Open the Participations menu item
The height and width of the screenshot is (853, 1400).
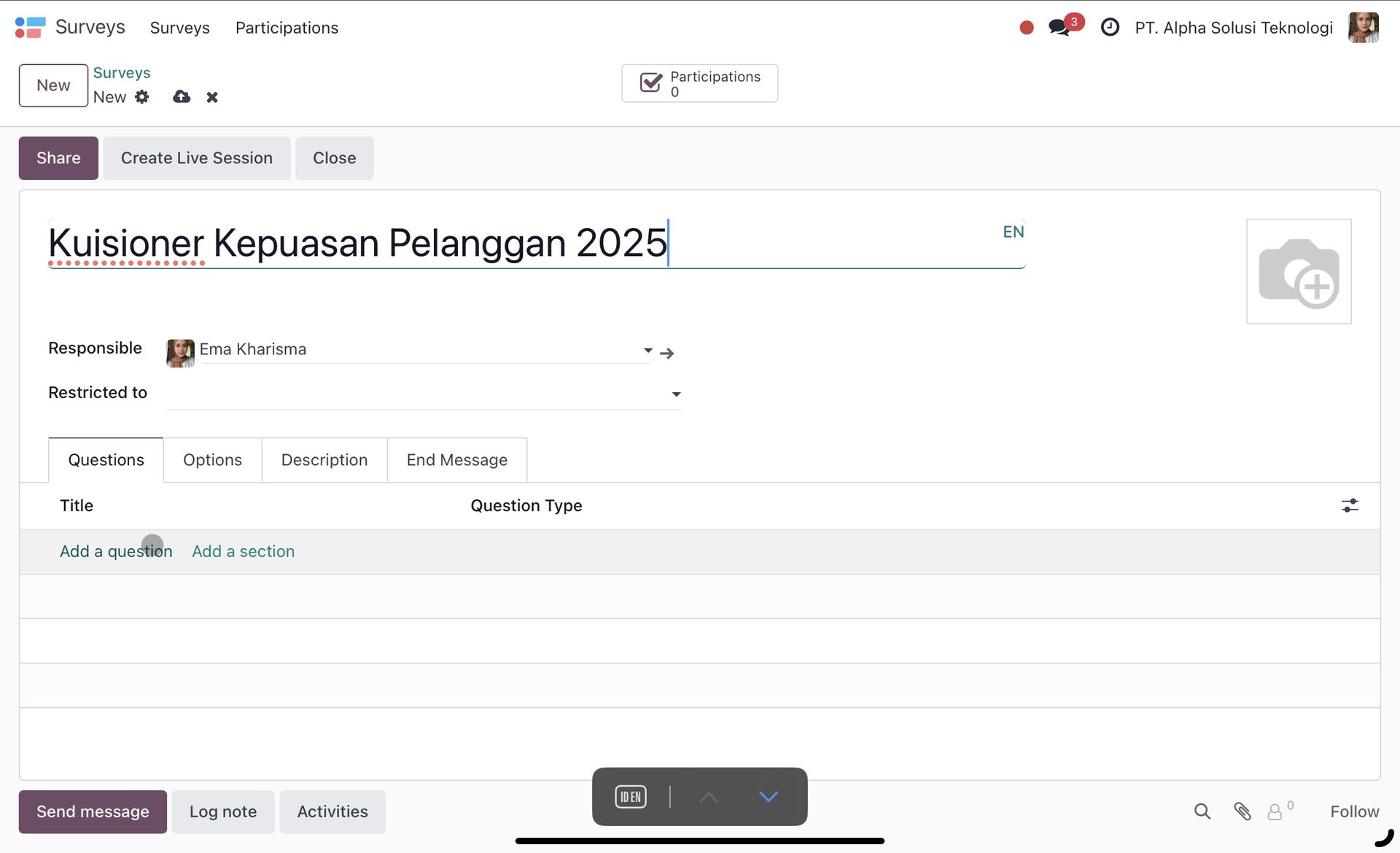[x=287, y=28]
